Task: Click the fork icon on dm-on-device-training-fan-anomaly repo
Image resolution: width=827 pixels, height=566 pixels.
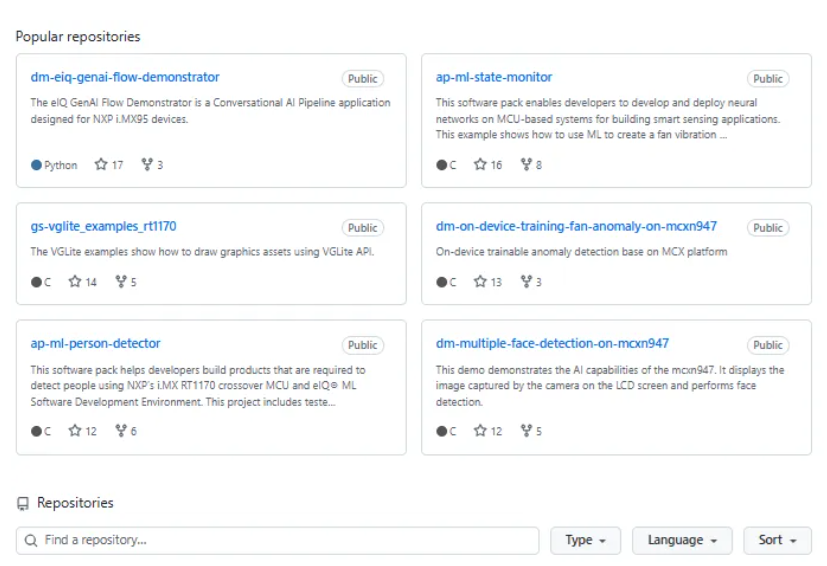Action: click(x=526, y=282)
